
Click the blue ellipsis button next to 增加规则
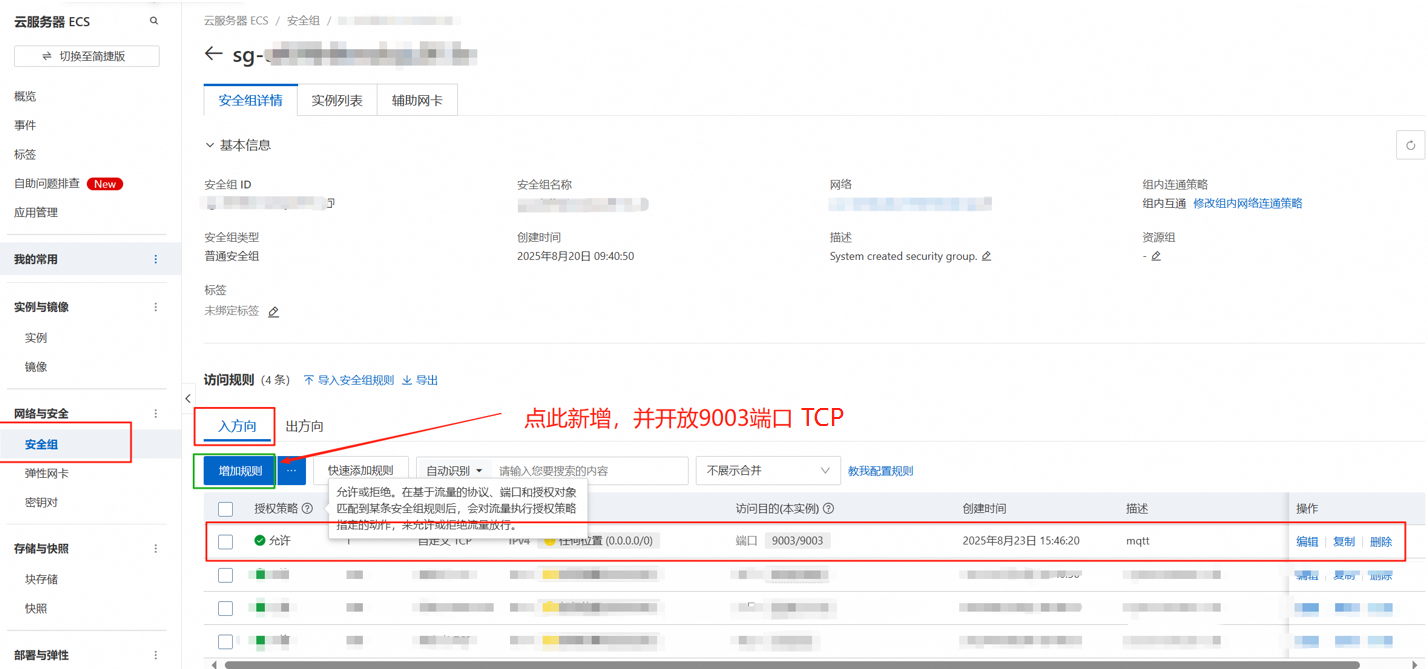tap(292, 470)
